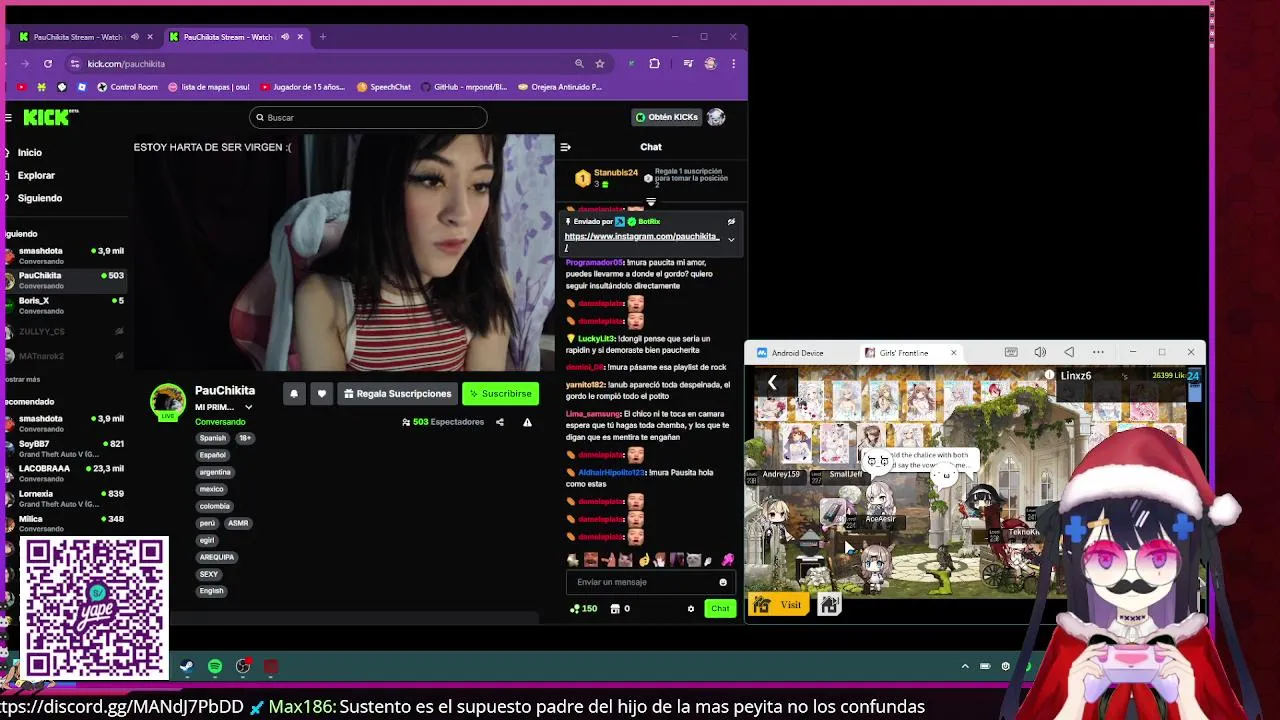The height and width of the screenshot is (720, 1280).
Task: Click the report warning triangle icon
Action: [527, 422]
